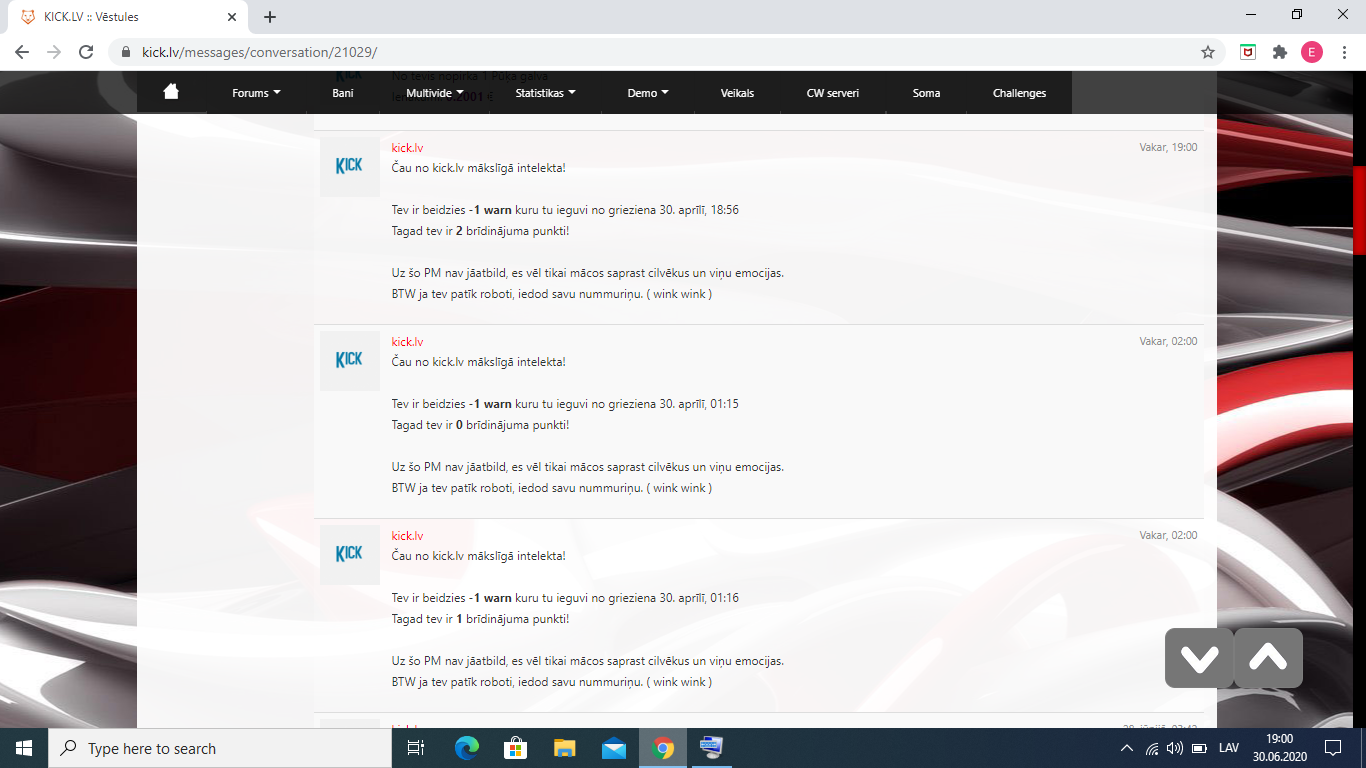Screen dimensions: 1366x768
Task: Open the Windows Start menu
Action: pos(24,748)
